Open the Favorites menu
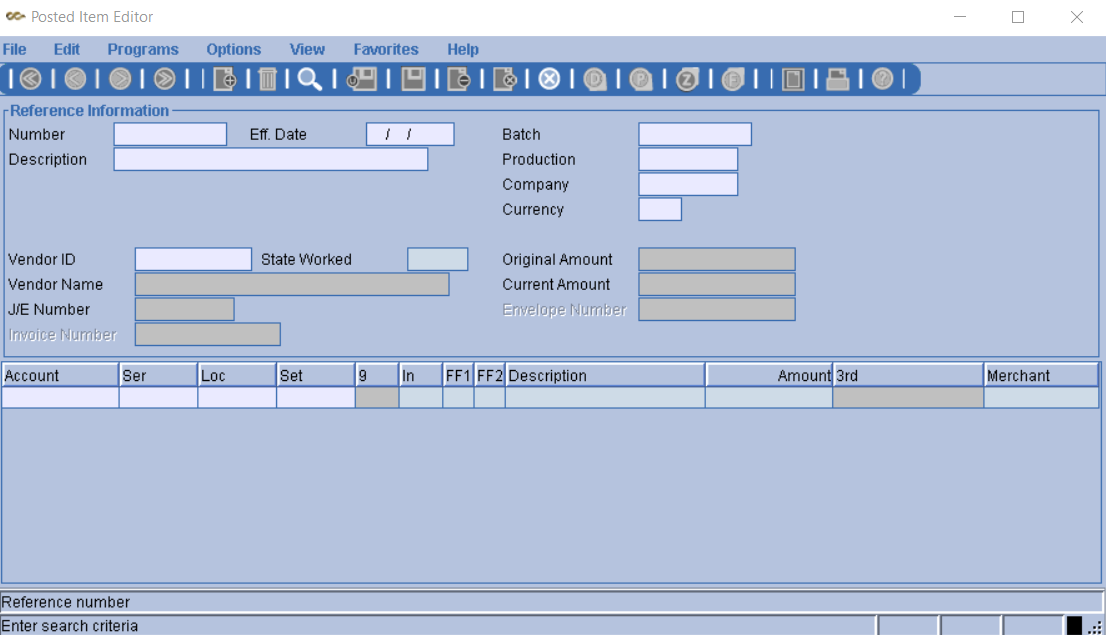Viewport: 1106px width, 635px height. click(386, 49)
